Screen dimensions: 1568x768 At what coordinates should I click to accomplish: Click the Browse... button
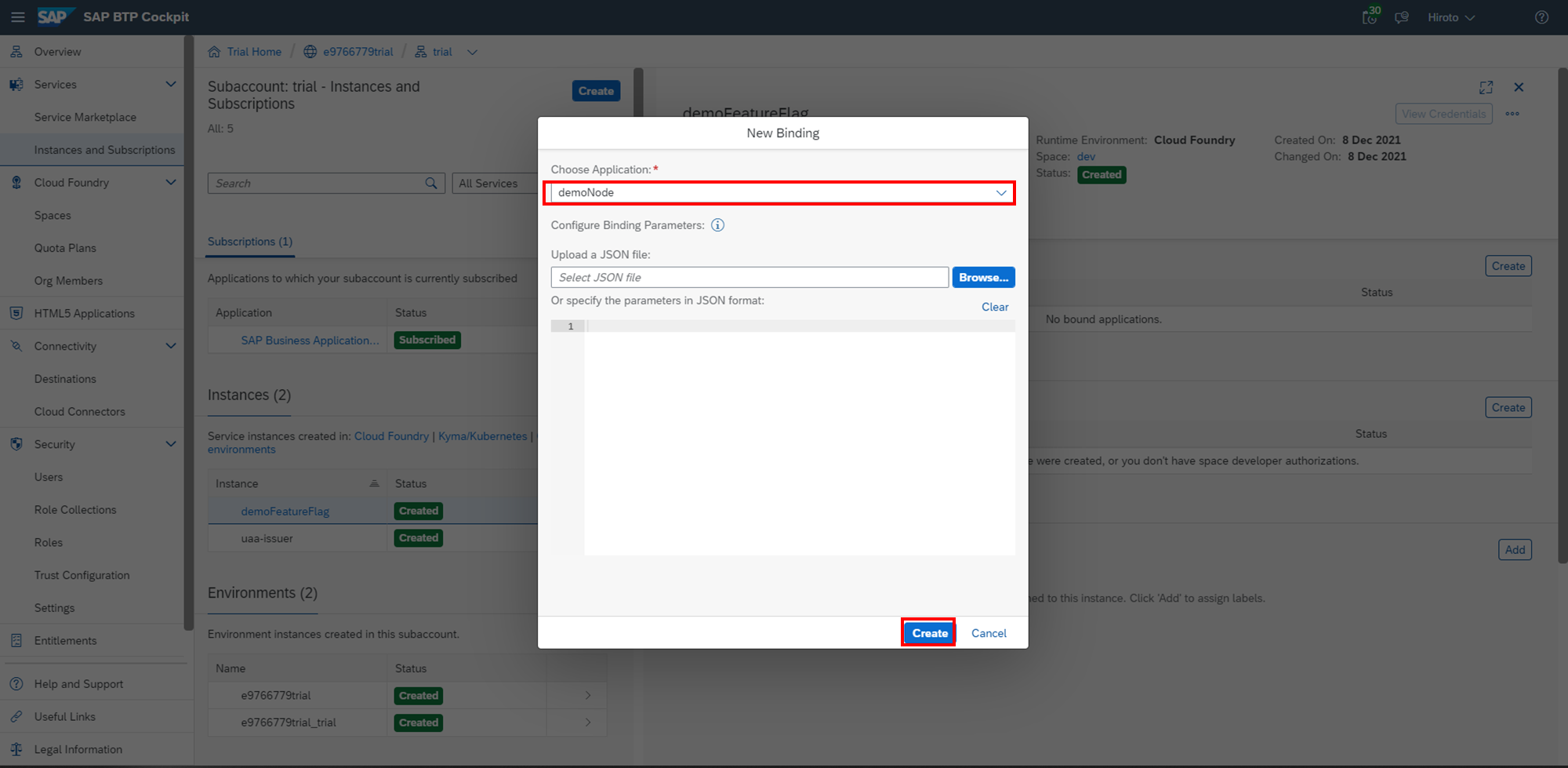pos(983,277)
